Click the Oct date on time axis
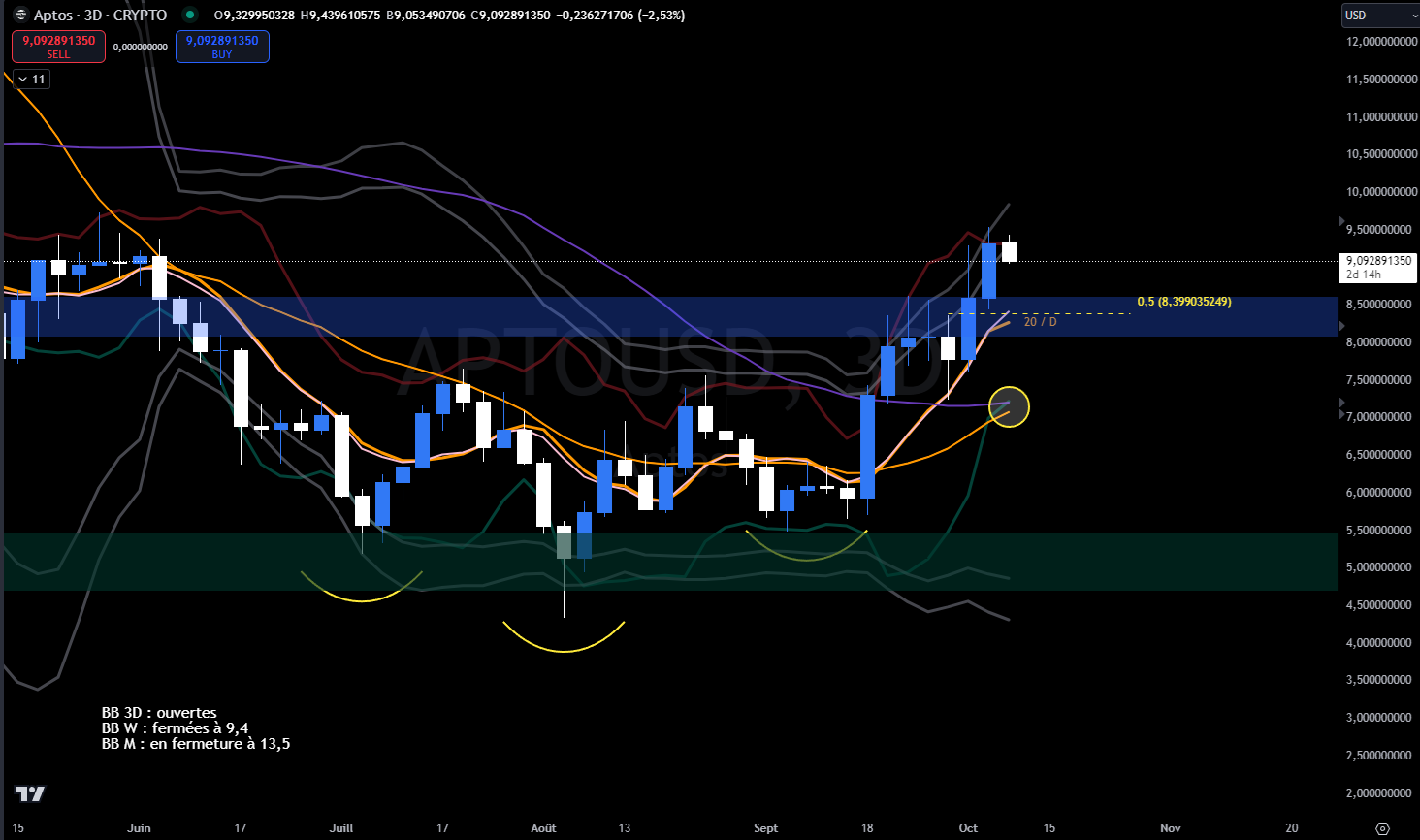The width and height of the screenshot is (1420, 840). click(x=968, y=828)
